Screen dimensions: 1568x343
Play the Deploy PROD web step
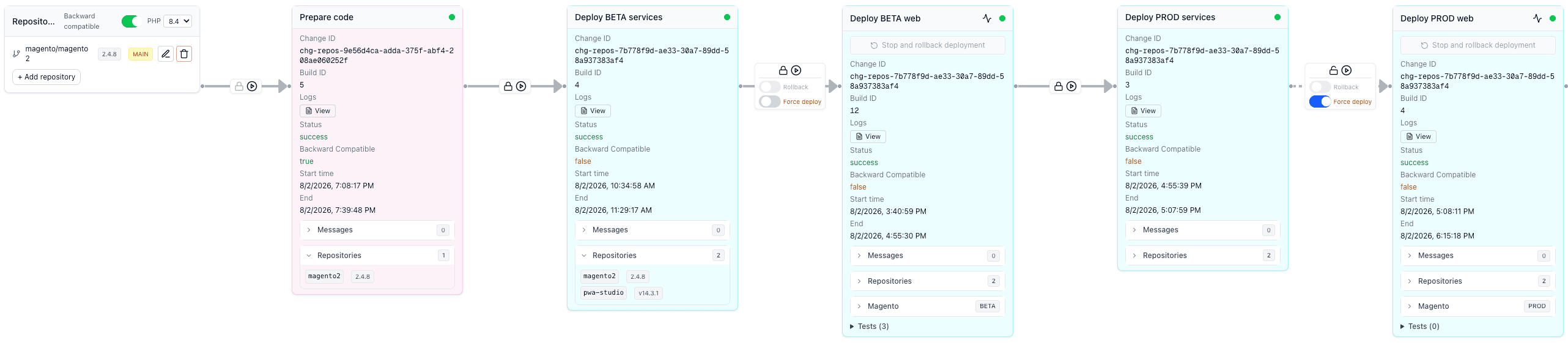click(1347, 70)
